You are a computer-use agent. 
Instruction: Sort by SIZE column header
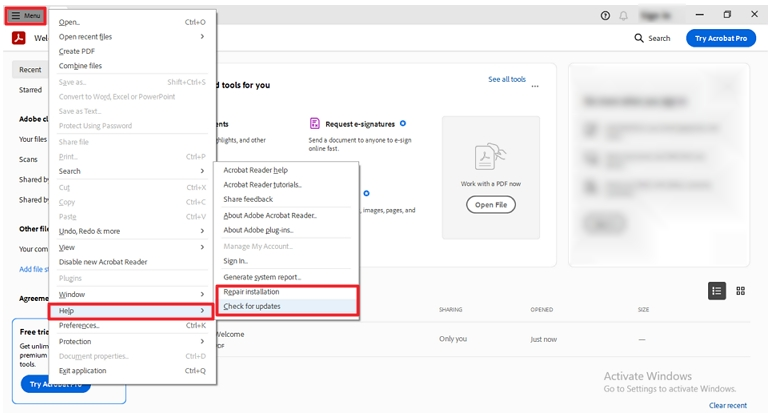tap(643, 310)
